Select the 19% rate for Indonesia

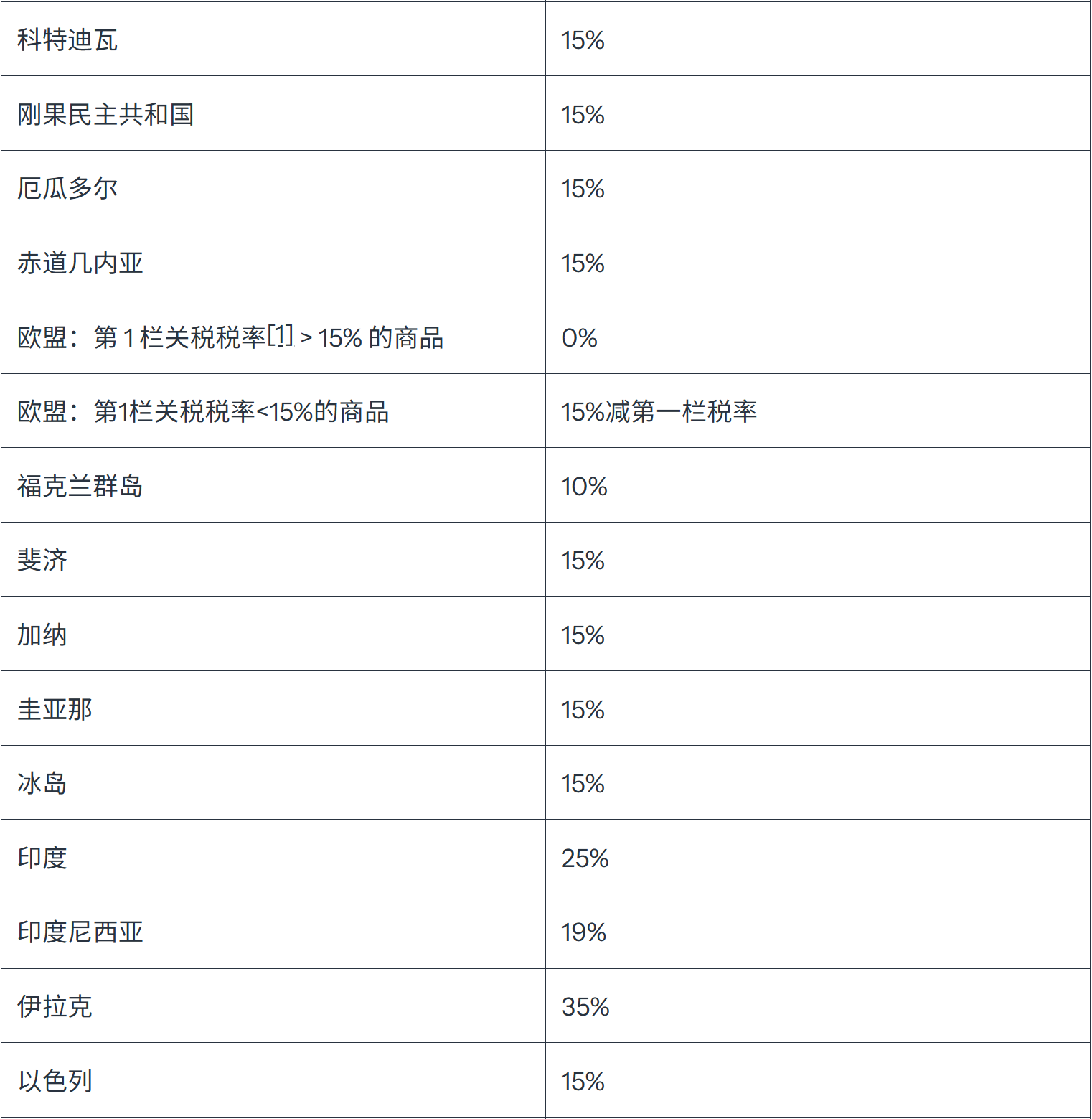pyautogui.click(x=583, y=932)
